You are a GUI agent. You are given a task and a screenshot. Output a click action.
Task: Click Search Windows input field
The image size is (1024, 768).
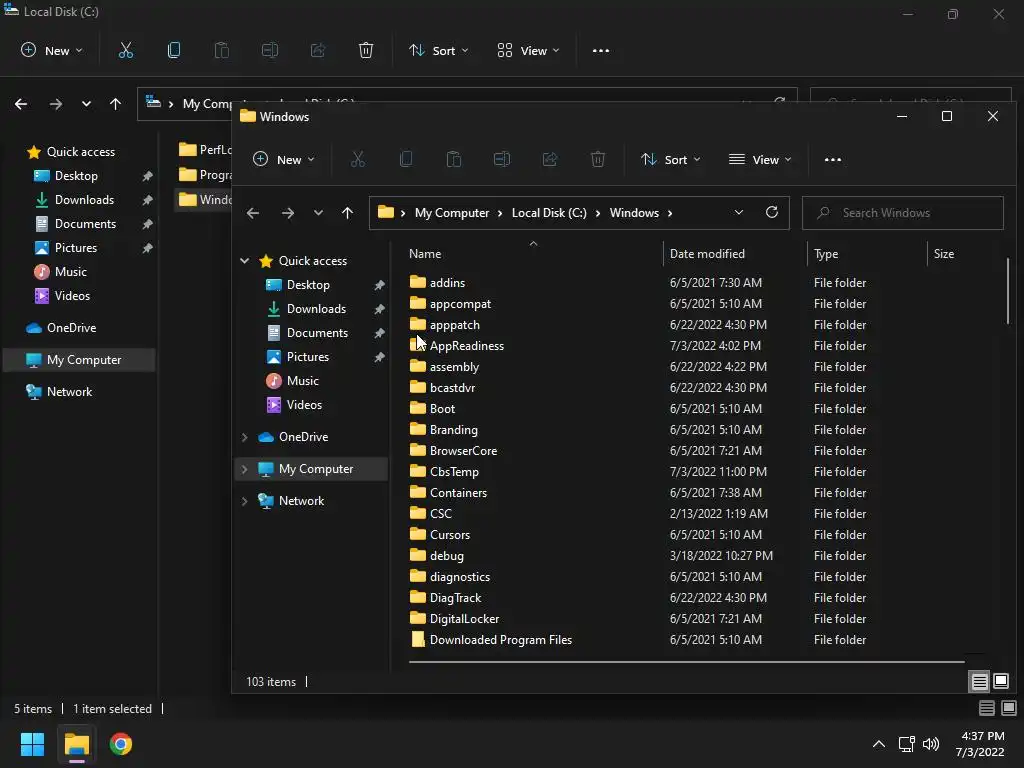tap(903, 213)
